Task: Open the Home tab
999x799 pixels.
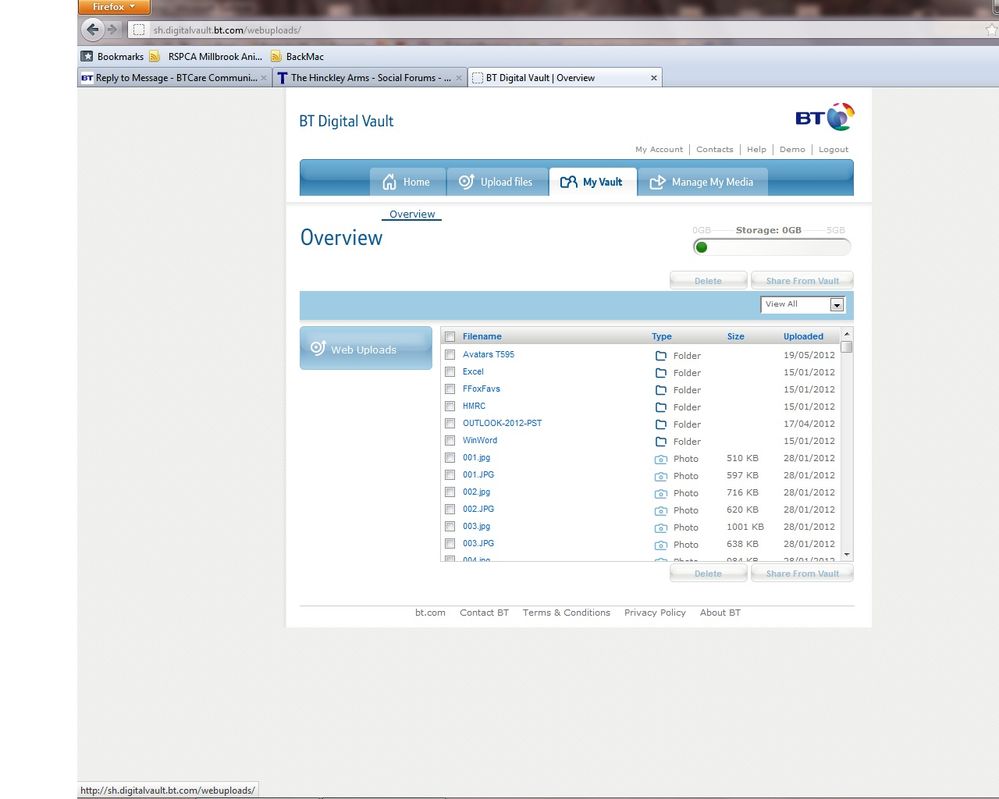Action: click(x=407, y=182)
